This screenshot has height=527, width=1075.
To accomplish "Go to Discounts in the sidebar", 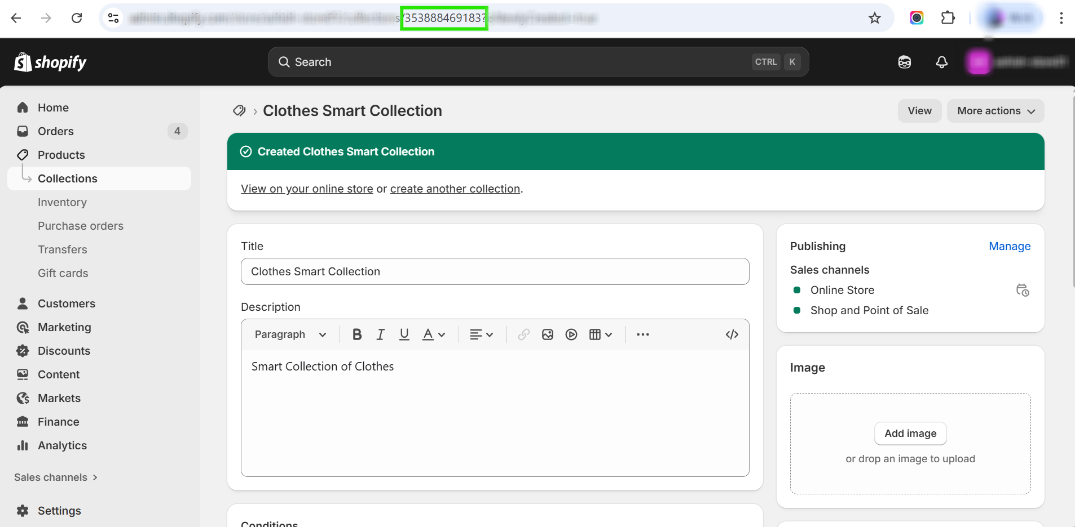I will (x=64, y=351).
